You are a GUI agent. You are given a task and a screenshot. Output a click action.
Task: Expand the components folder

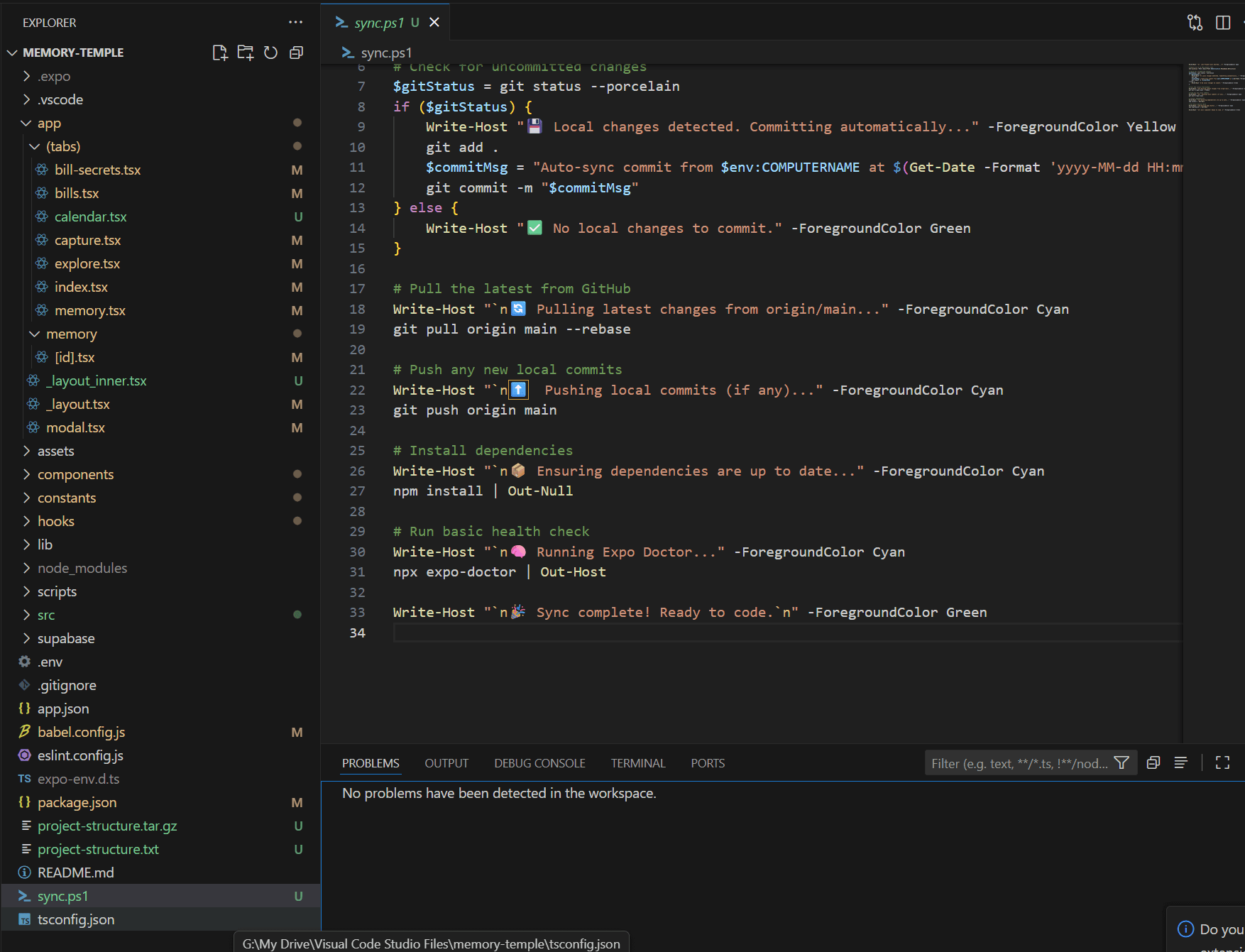pyautogui.click(x=75, y=474)
